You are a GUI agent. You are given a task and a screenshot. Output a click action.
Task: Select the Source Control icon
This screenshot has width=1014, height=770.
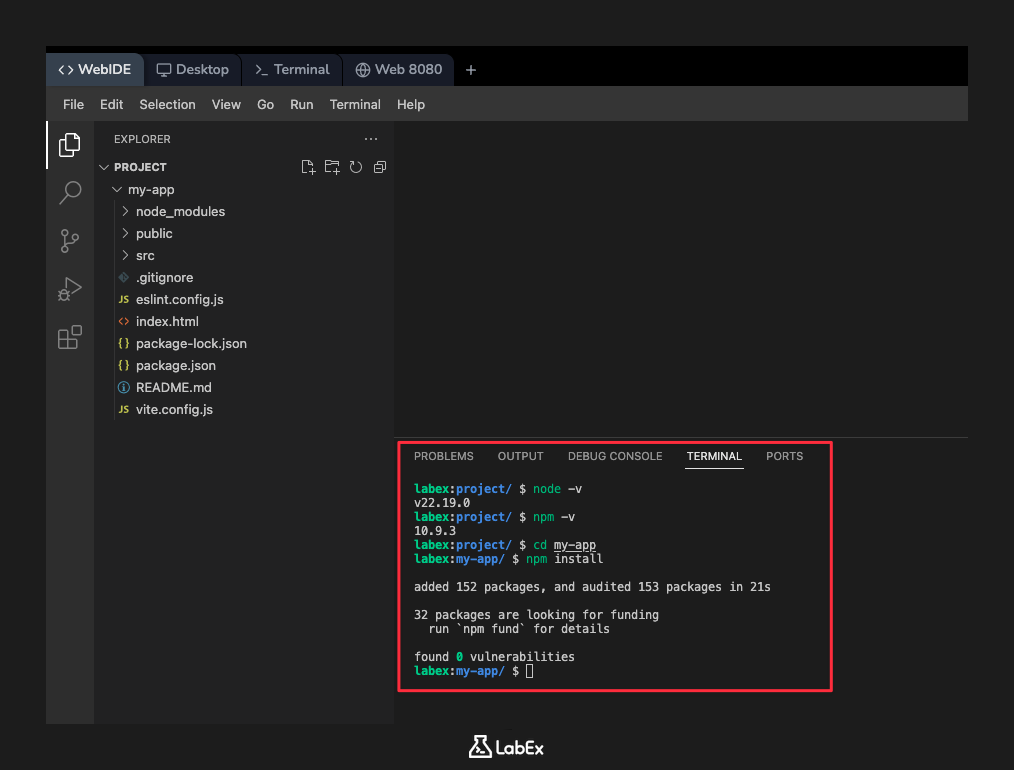pos(69,241)
